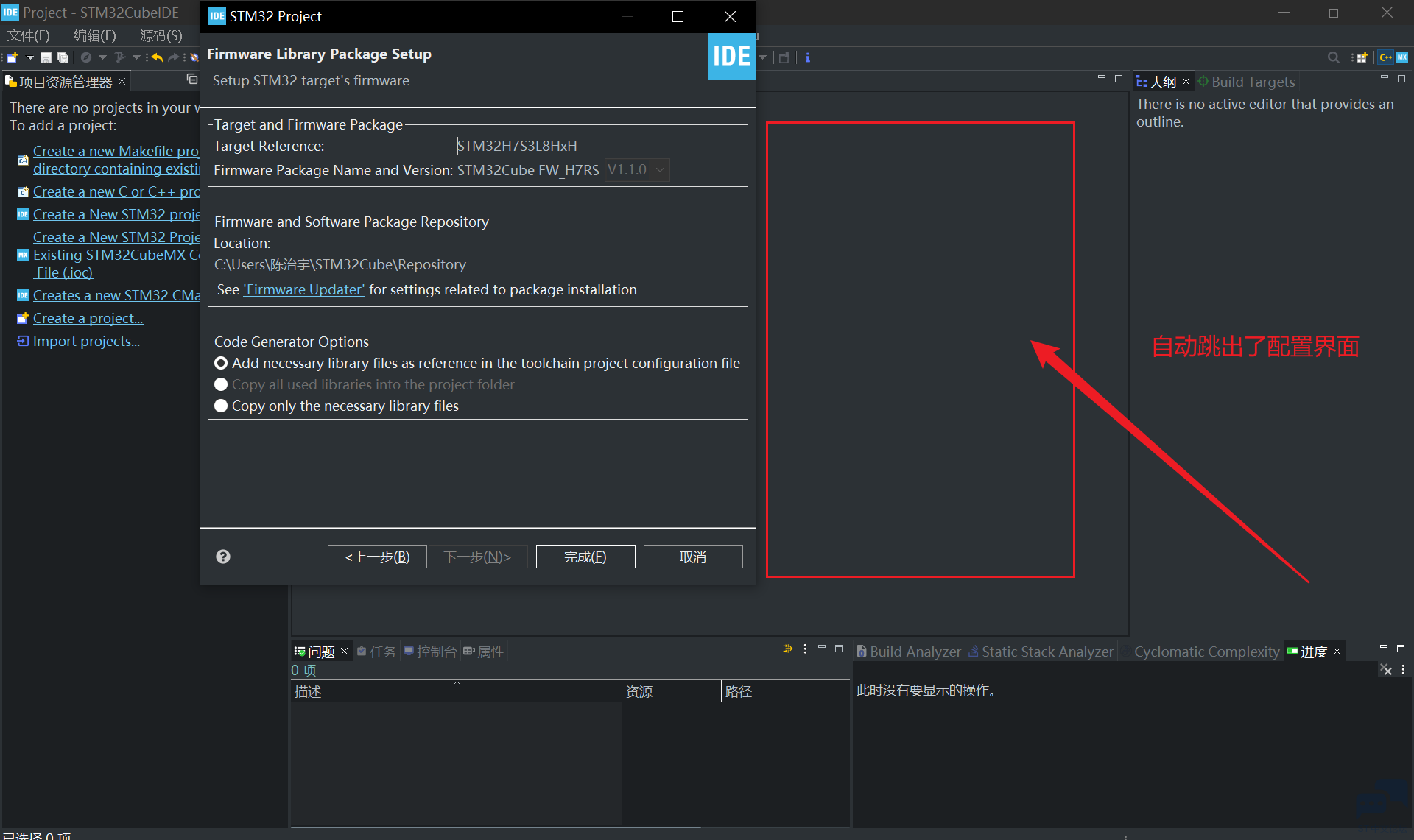Open the 编辑(E) menu
Screen dimensions: 1414x840
tap(95, 35)
